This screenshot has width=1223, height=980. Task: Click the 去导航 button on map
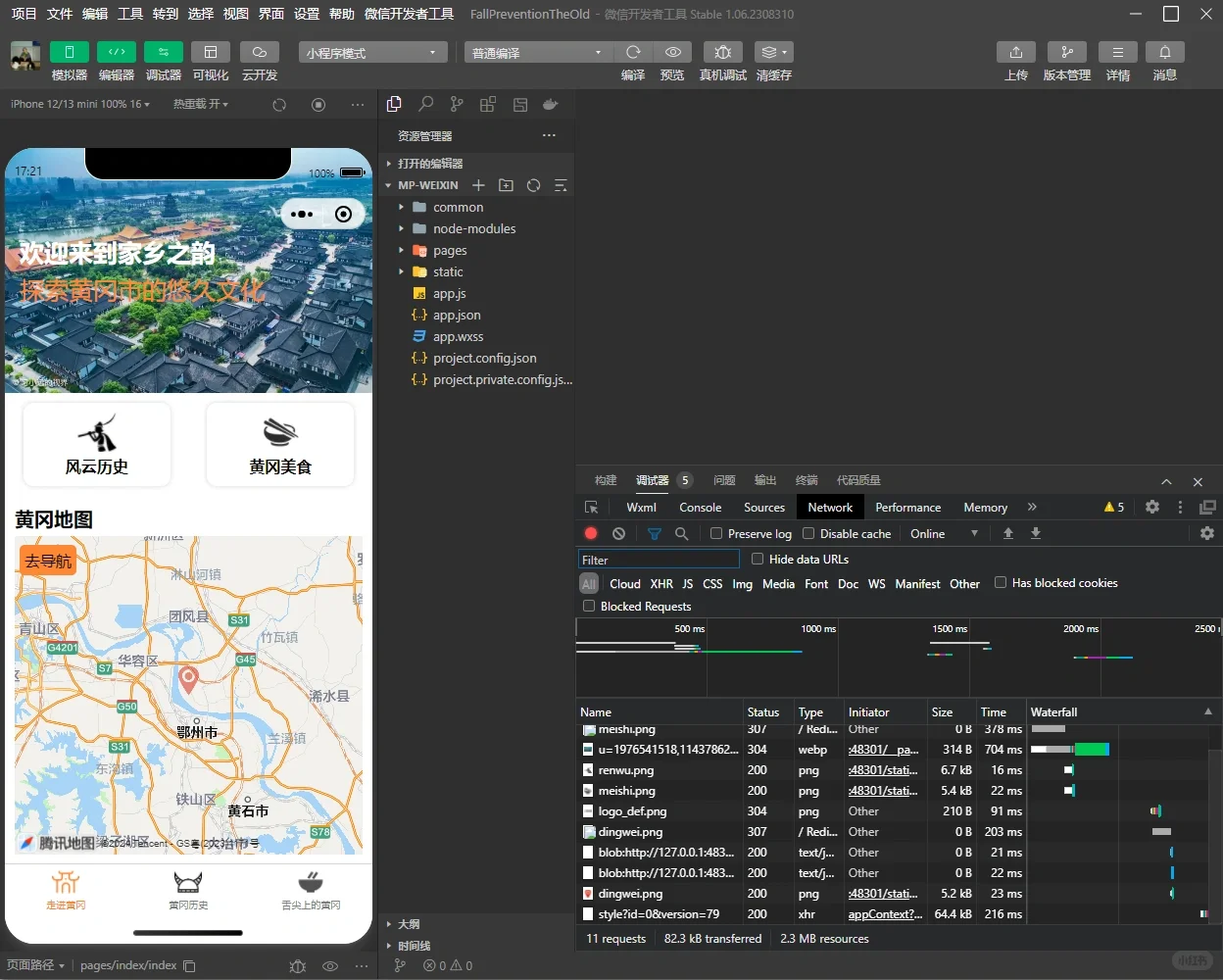pyautogui.click(x=48, y=561)
